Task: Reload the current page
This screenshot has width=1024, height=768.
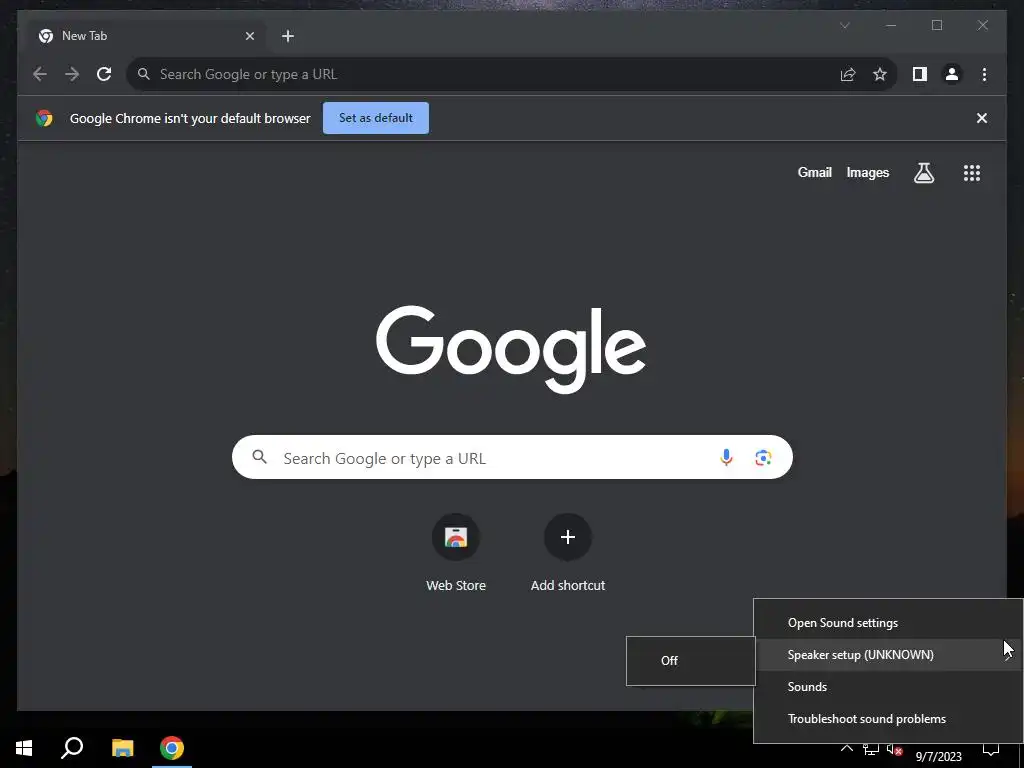Action: [x=104, y=74]
